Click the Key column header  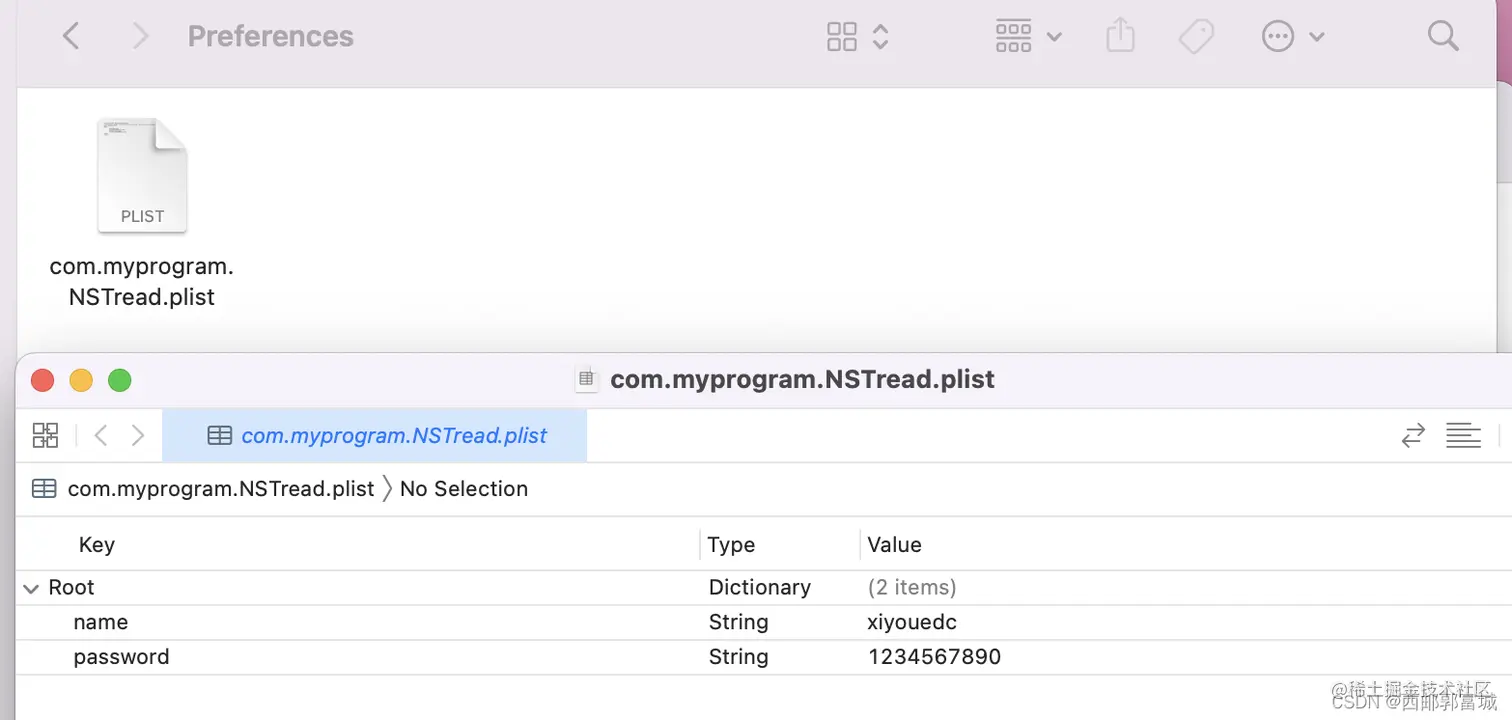pos(97,545)
